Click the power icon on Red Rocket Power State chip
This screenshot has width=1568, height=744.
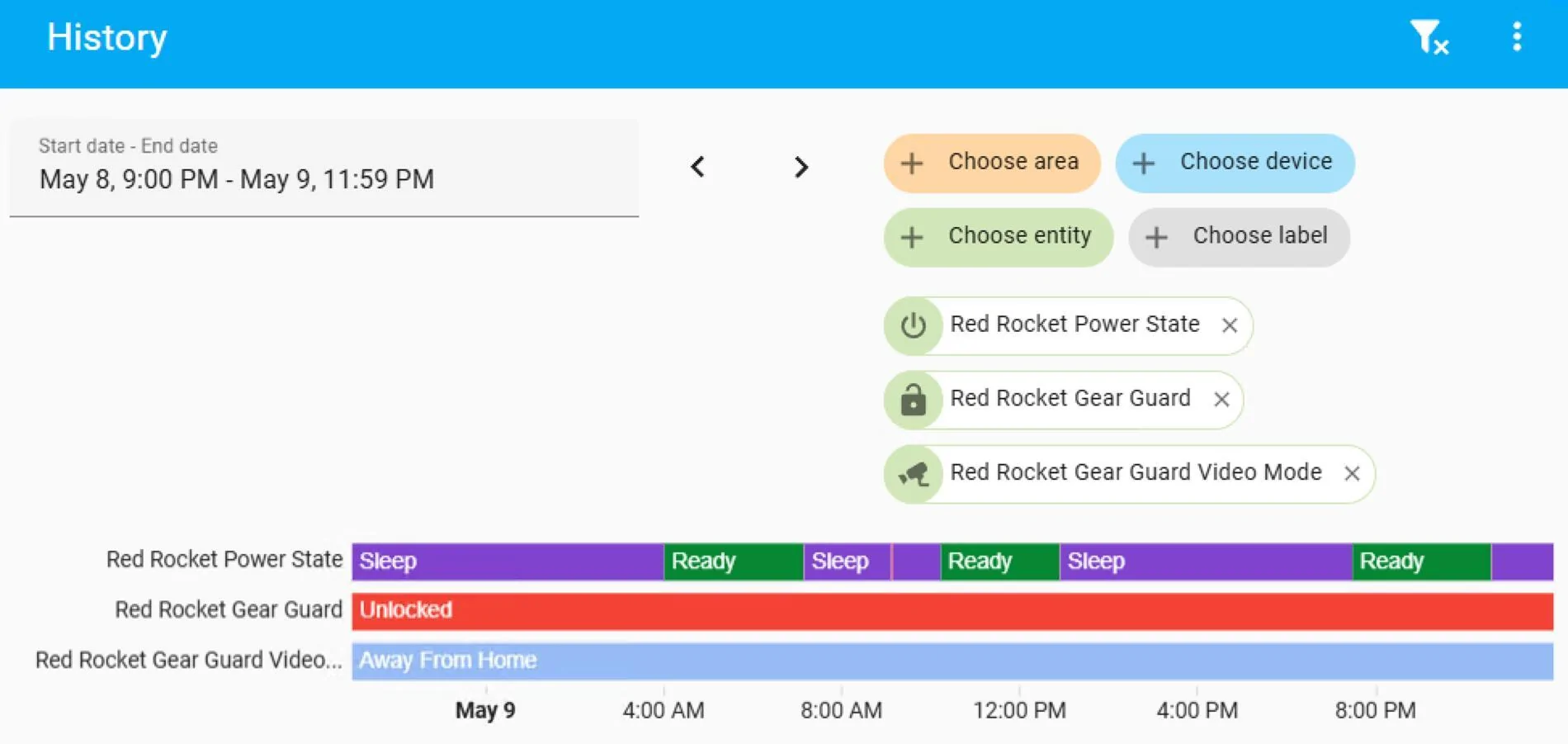(914, 325)
